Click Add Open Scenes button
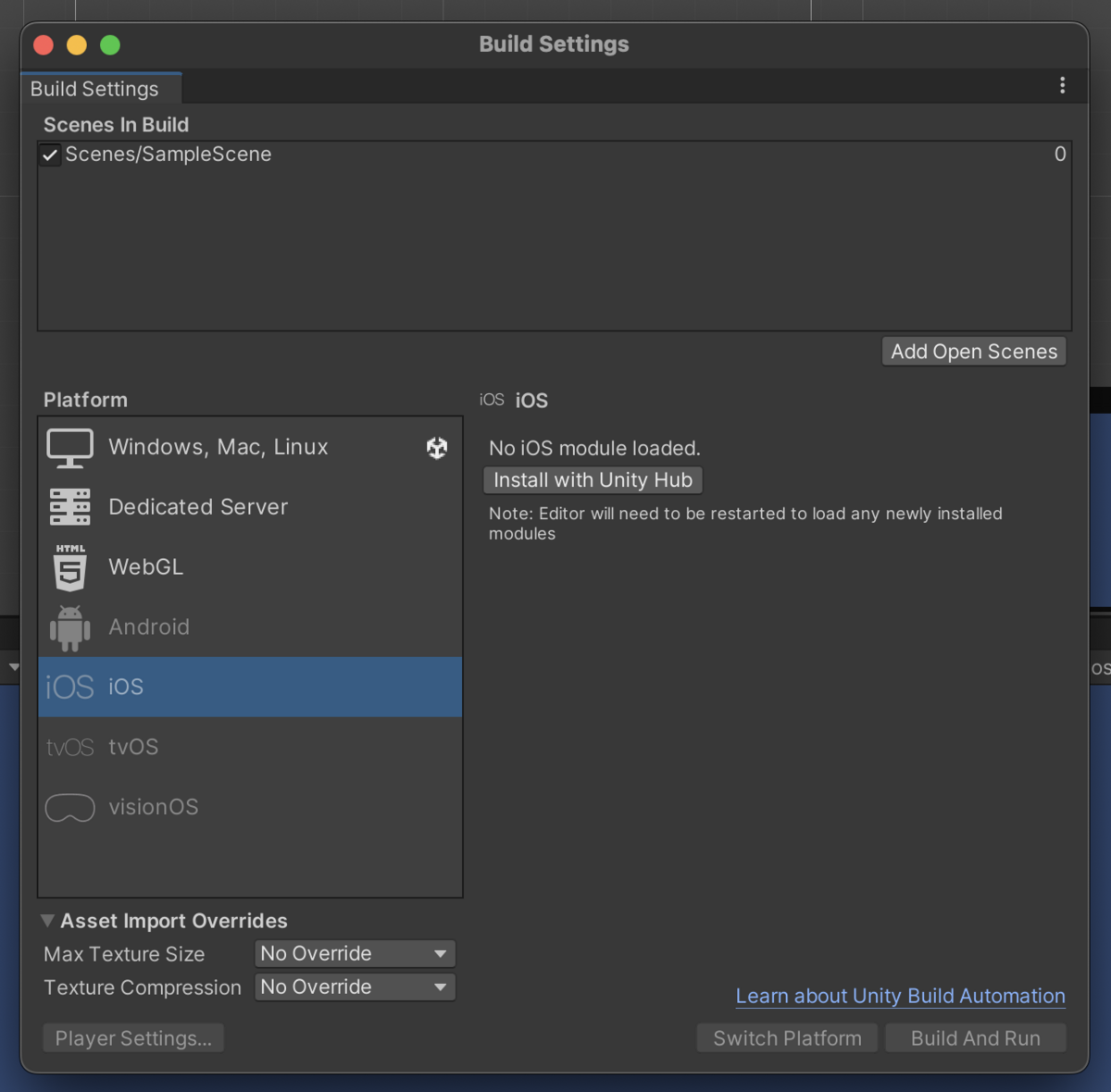The image size is (1111, 1092). point(974,352)
